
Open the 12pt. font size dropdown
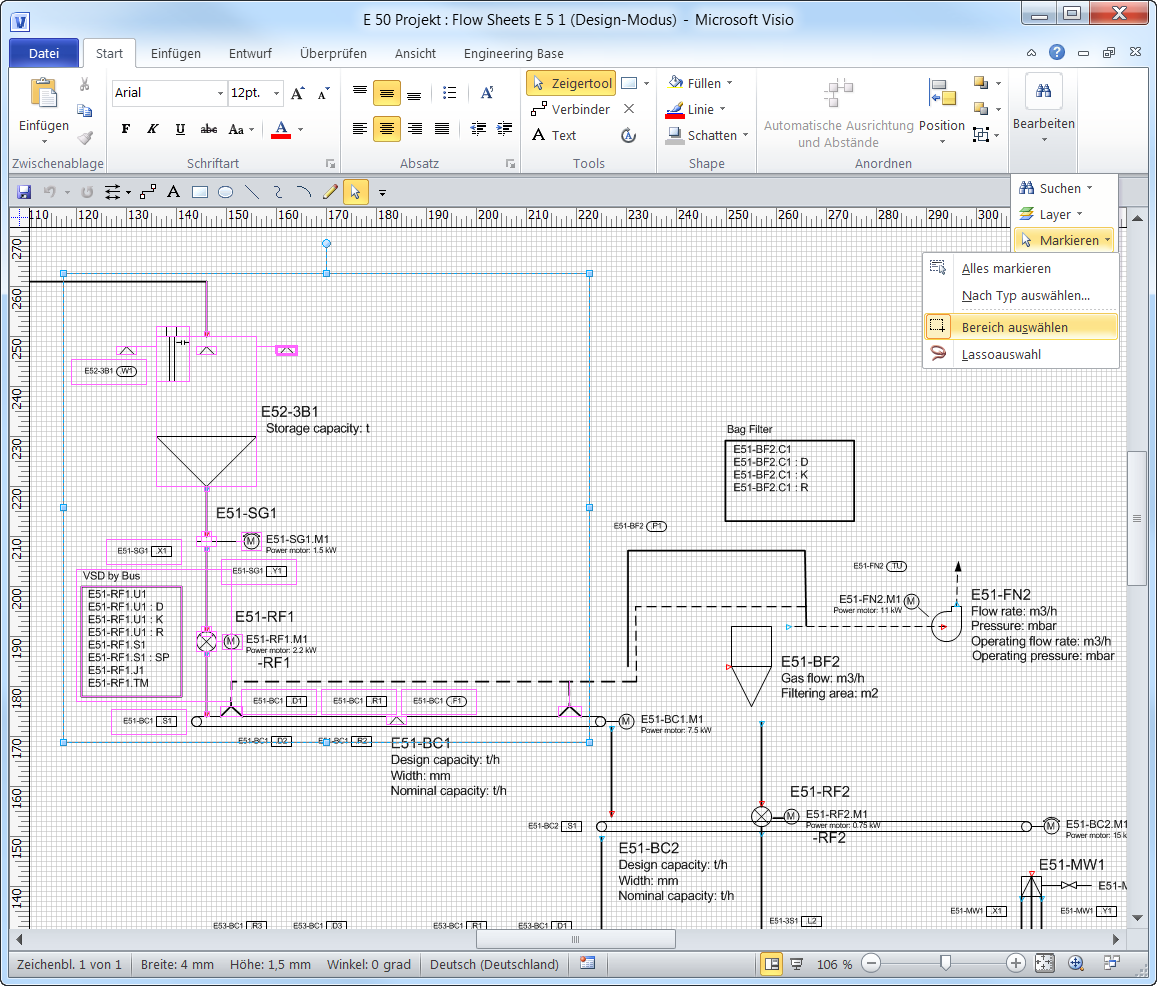pos(277,93)
